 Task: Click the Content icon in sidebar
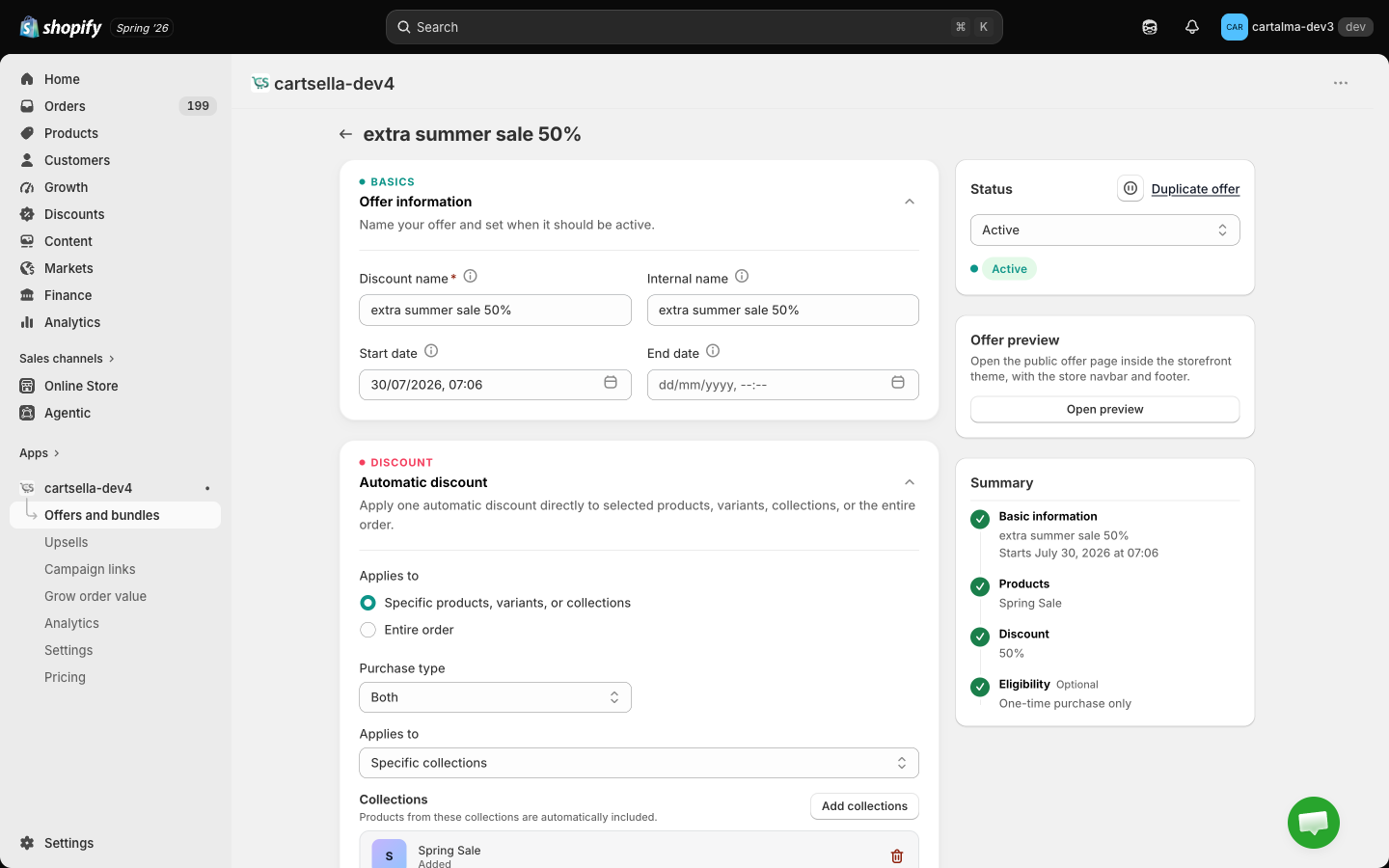tap(27, 241)
